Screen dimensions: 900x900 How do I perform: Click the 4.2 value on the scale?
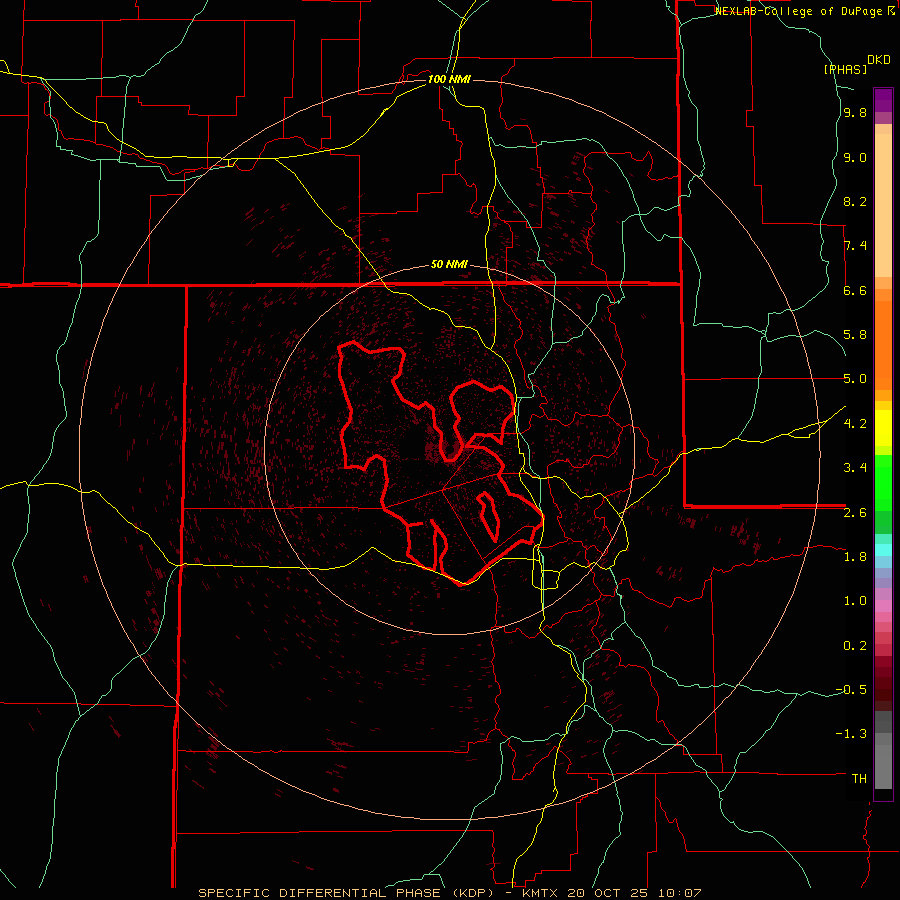tap(855, 424)
